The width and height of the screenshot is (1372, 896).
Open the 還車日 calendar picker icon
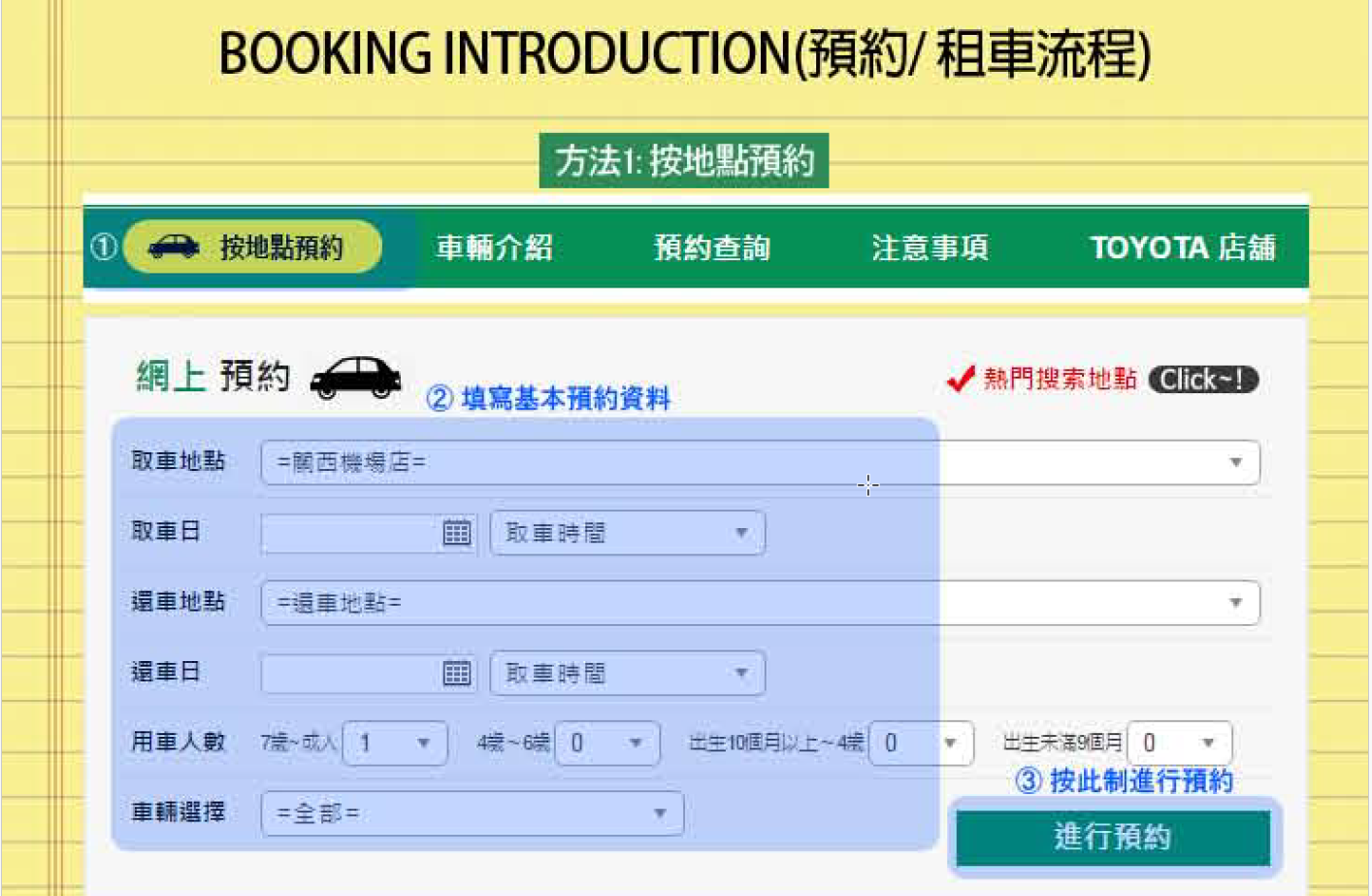456,673
